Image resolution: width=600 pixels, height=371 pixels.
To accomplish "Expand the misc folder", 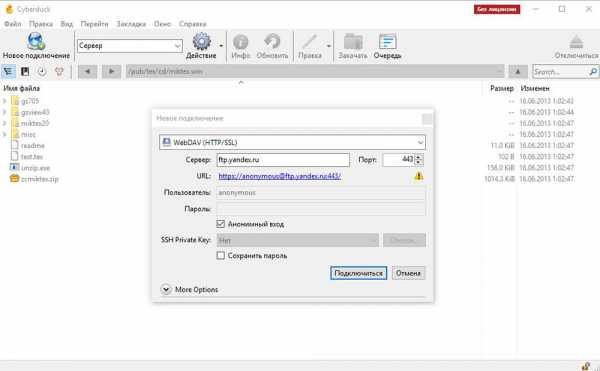I will (x=5, y=134).
